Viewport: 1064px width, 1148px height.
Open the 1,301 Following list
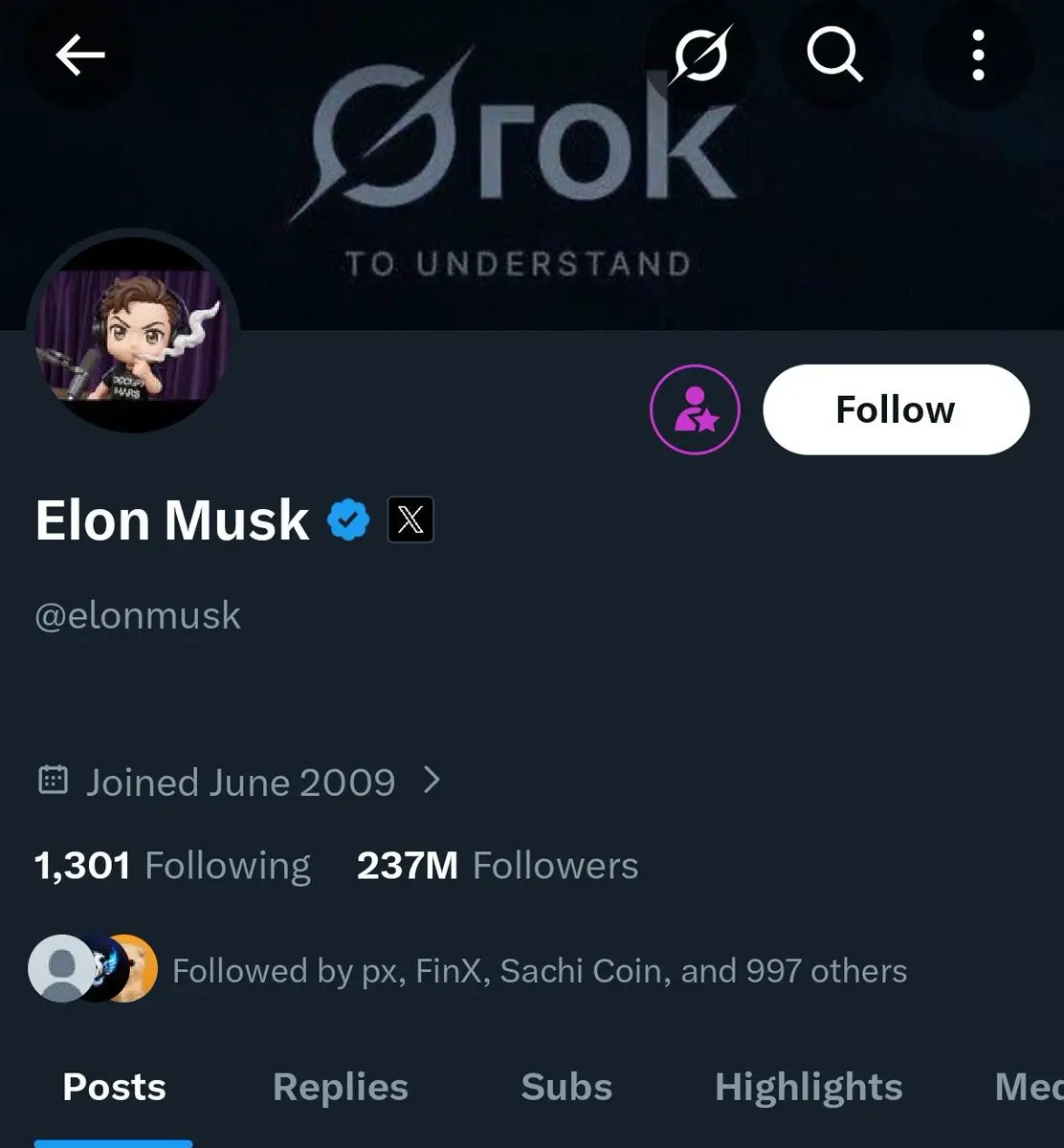coord(173,866)
